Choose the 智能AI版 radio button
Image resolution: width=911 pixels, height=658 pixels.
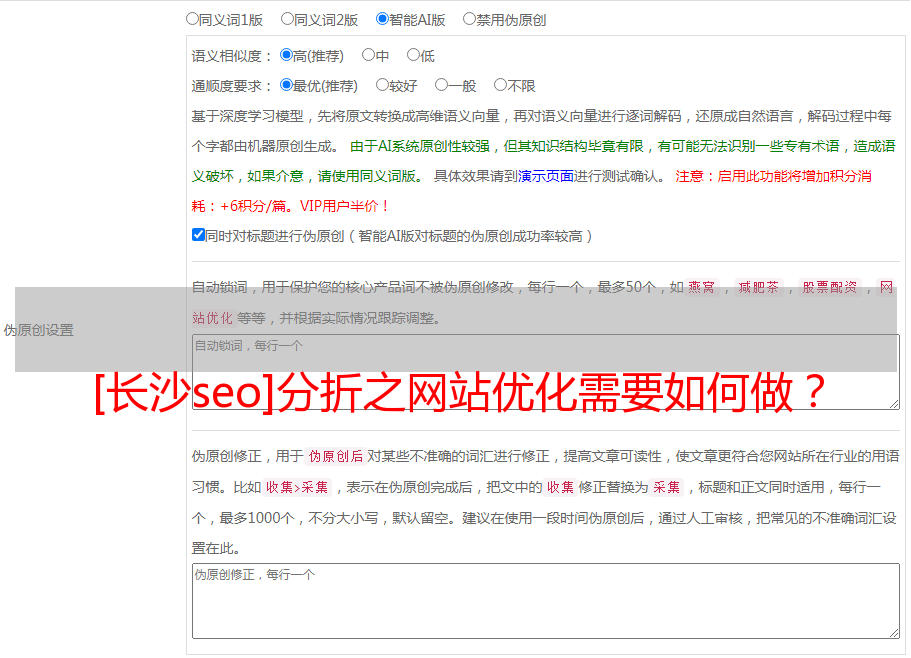click(382, 19)
